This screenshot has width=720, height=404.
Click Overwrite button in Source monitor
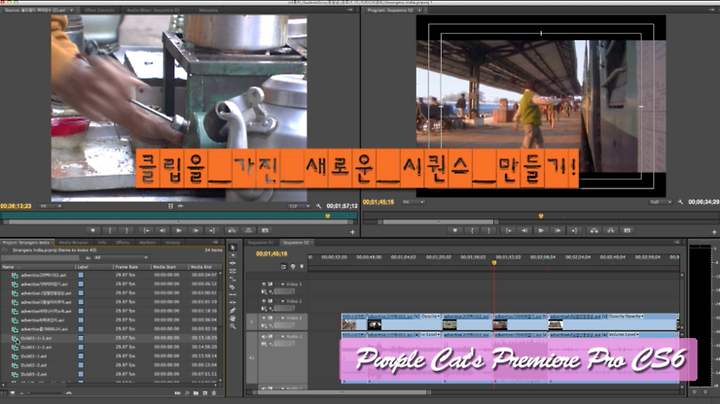tap(248, 230)
